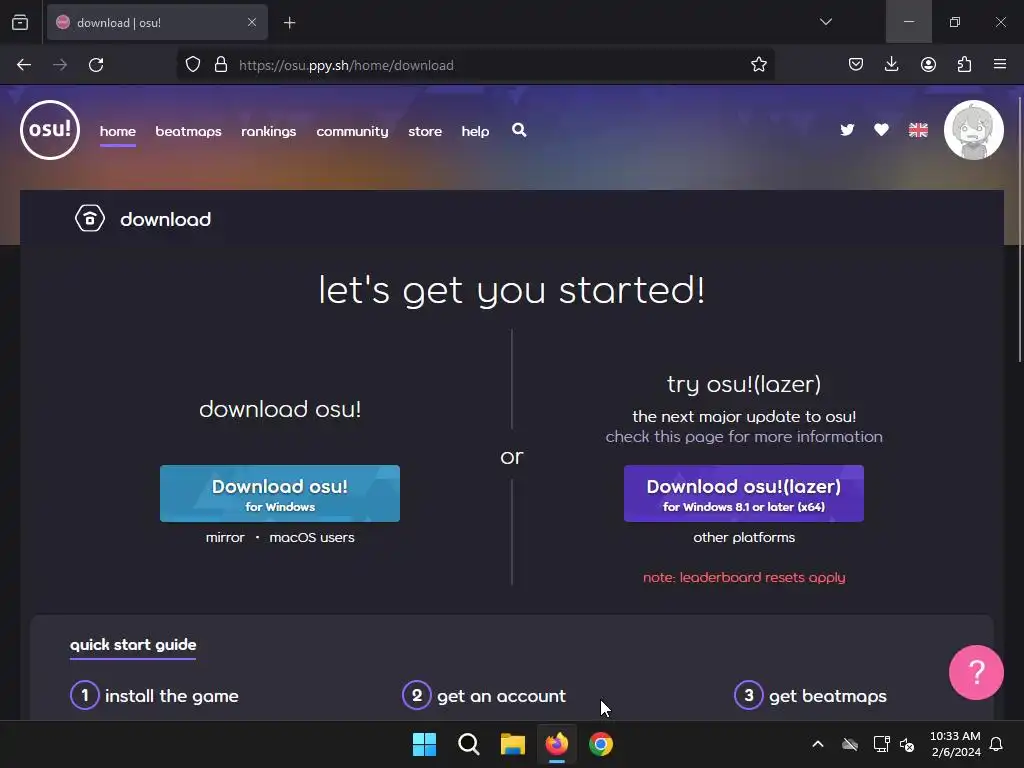1024x768 pixels.
Task: Select the download | osu! tab
Action: pyautogui.click(x=157, y=22)
